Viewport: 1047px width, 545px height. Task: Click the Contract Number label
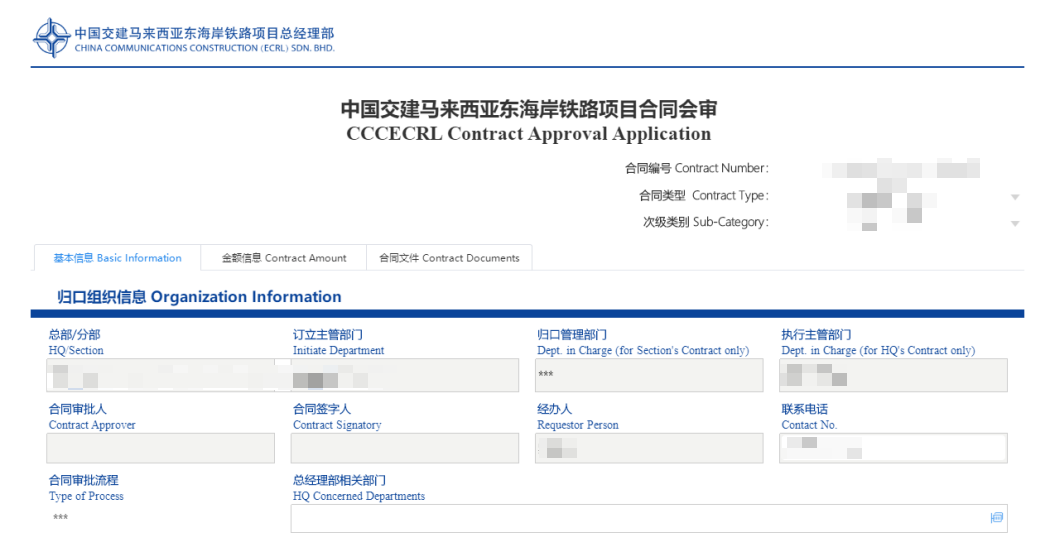pos(696,168)
